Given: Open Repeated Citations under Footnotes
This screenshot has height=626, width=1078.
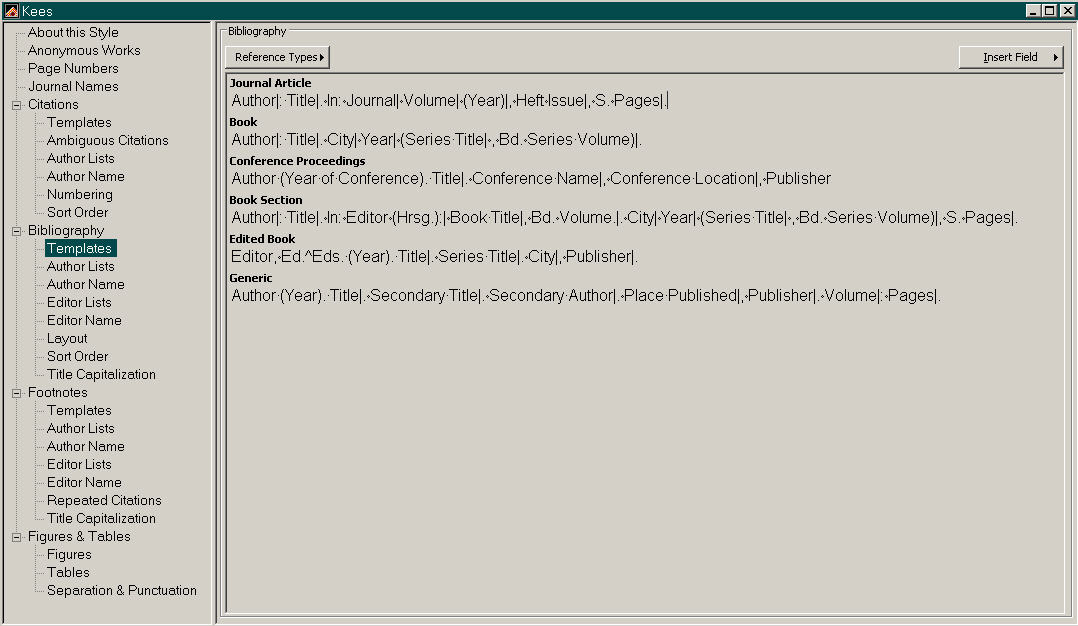Looking at the screenshot, I should tap(103, 500).
